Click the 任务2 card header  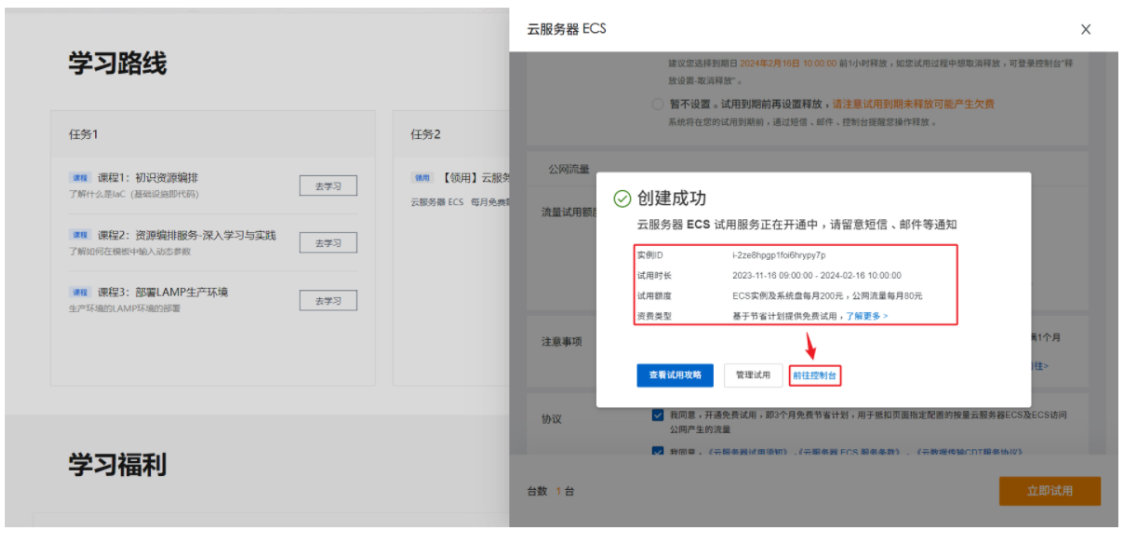(x=451, y=134)
